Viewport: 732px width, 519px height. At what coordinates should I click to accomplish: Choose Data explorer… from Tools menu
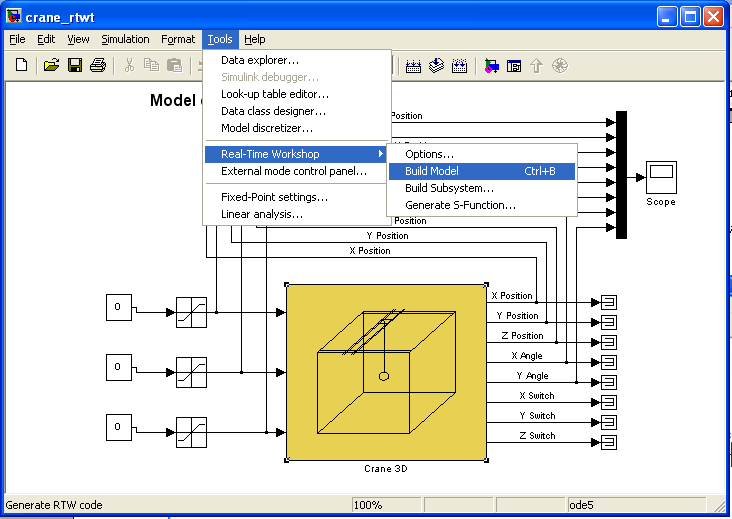click(296, 60)
